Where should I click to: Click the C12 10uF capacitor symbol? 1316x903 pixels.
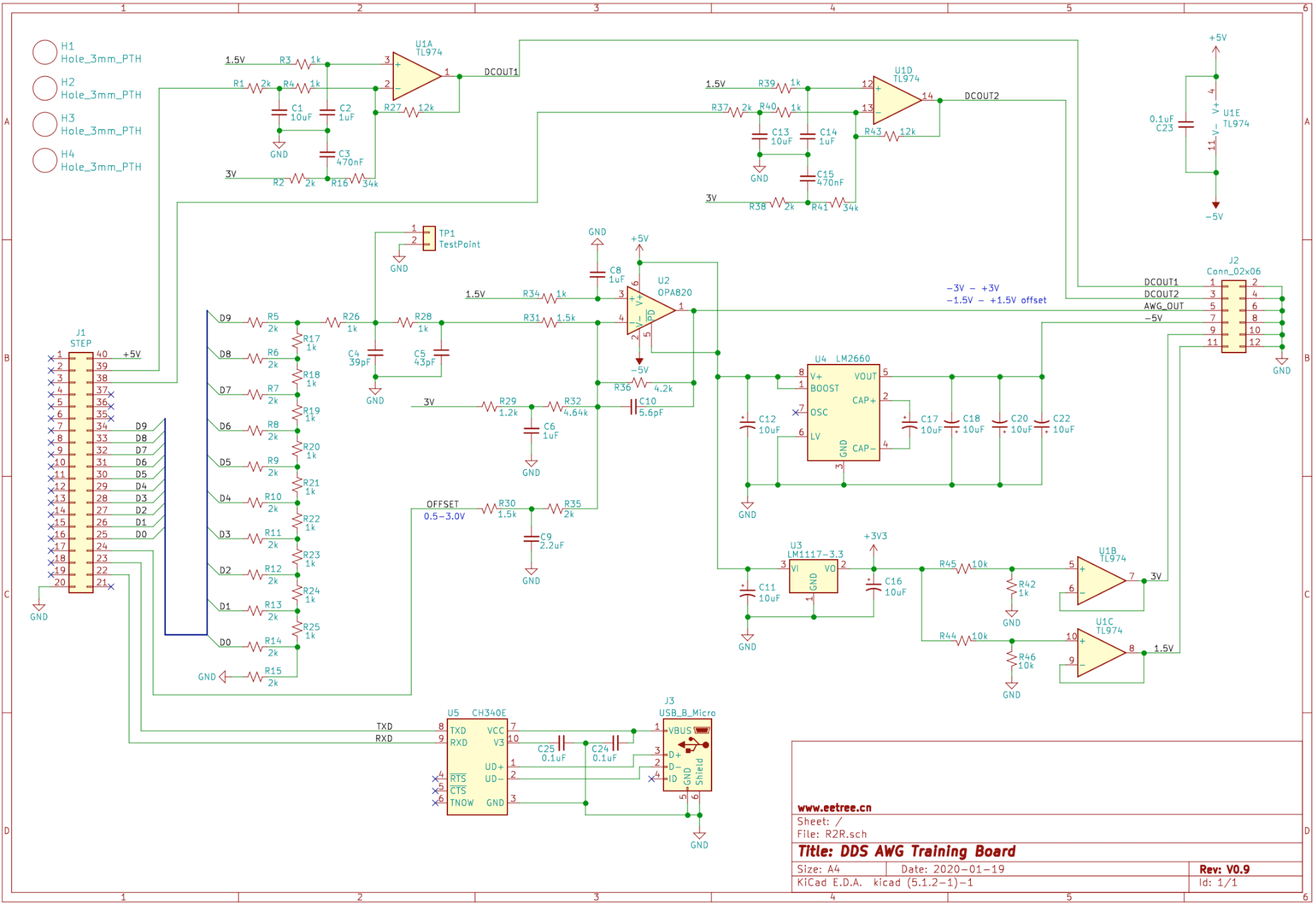pyautogui.click(x=748, y=424)
